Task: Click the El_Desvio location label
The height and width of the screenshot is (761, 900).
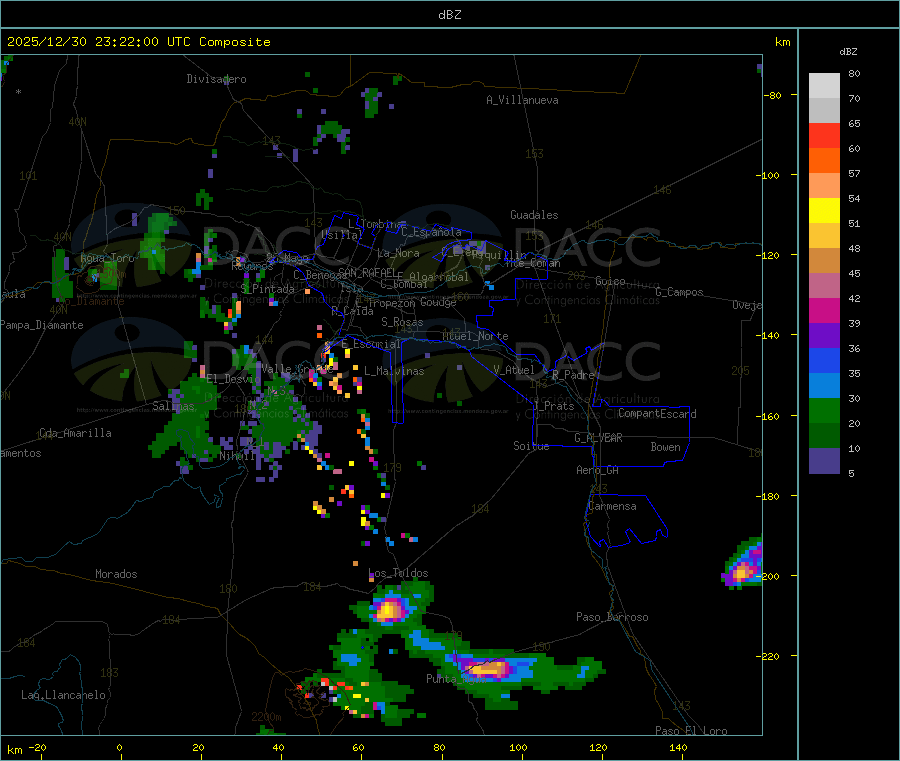Action: coord(234,379)
